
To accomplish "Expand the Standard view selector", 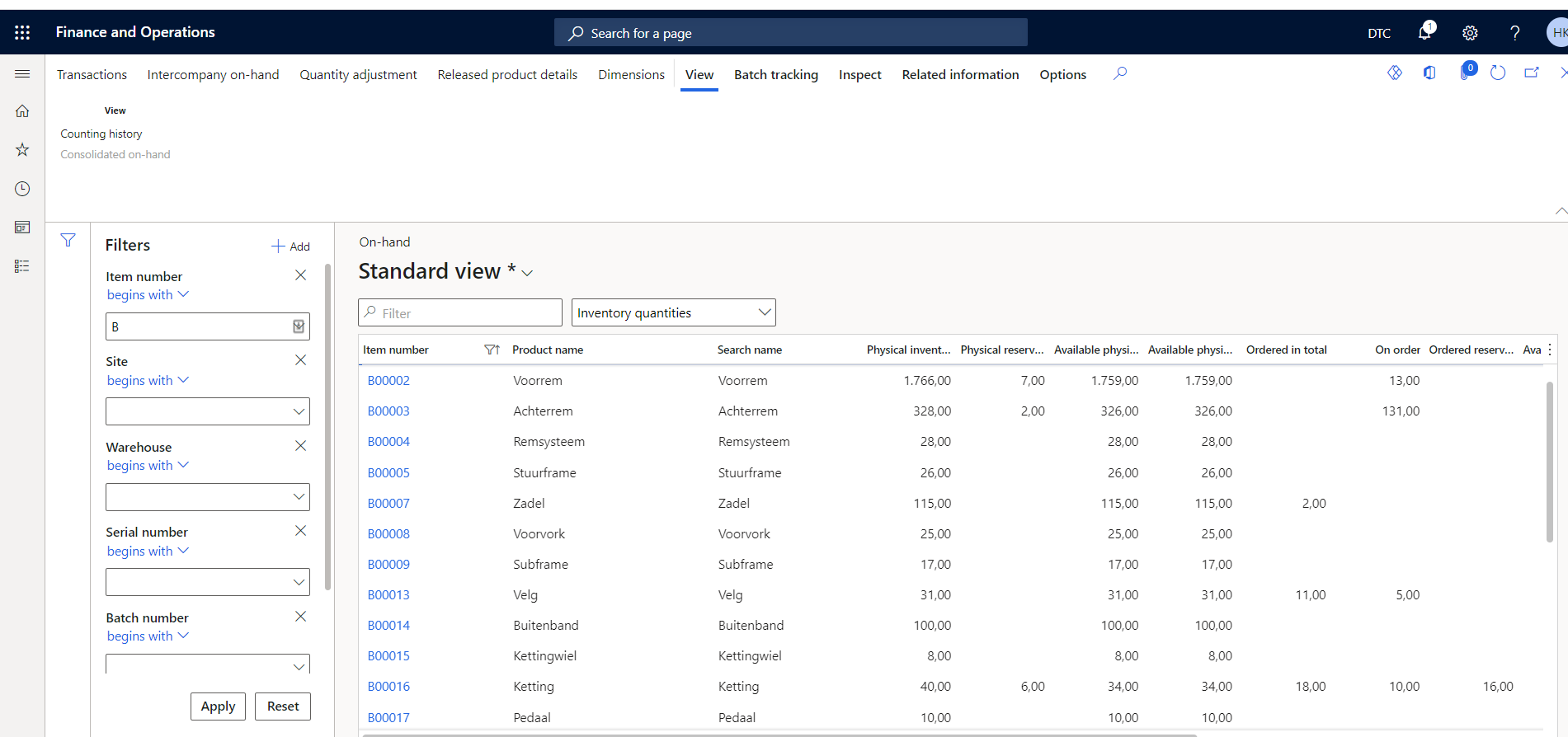I will coord(527,273).
